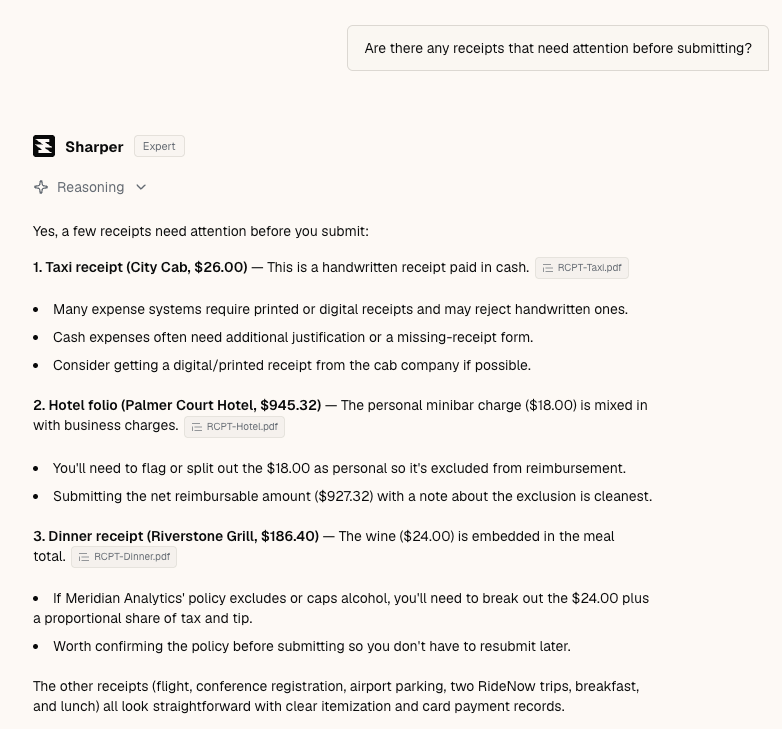Click the Hotel folio Palmer Court heading
Viewport: 782px width, 729px height.
click(x=177, y=405)
